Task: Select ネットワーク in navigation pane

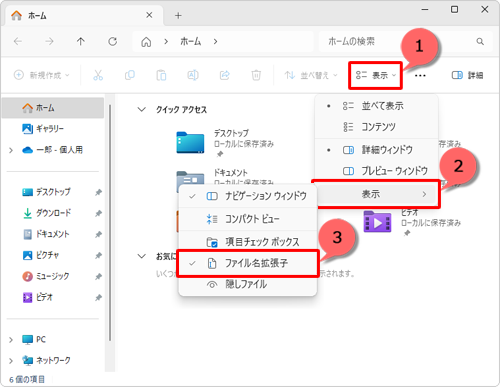Action: coord(46,361)
